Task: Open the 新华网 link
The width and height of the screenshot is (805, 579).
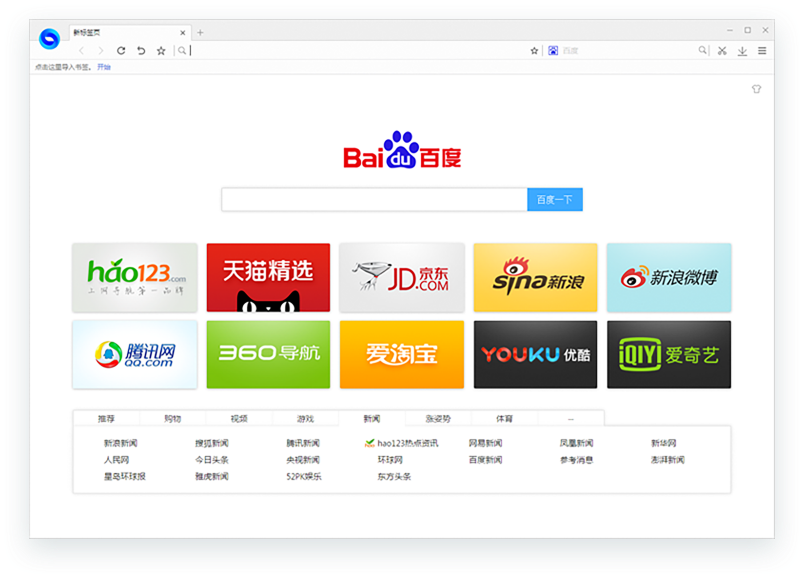Action: point(663,443)
